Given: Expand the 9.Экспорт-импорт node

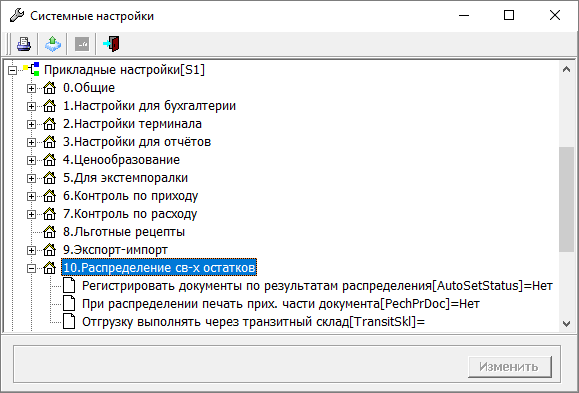Looking at the screenshot, I should coord(31,250).
